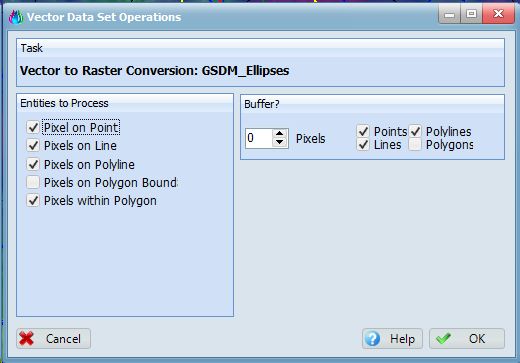The image size is (520, 363).
Task: Decrease buffer pixels with down arrow
Action: (279, 142)
